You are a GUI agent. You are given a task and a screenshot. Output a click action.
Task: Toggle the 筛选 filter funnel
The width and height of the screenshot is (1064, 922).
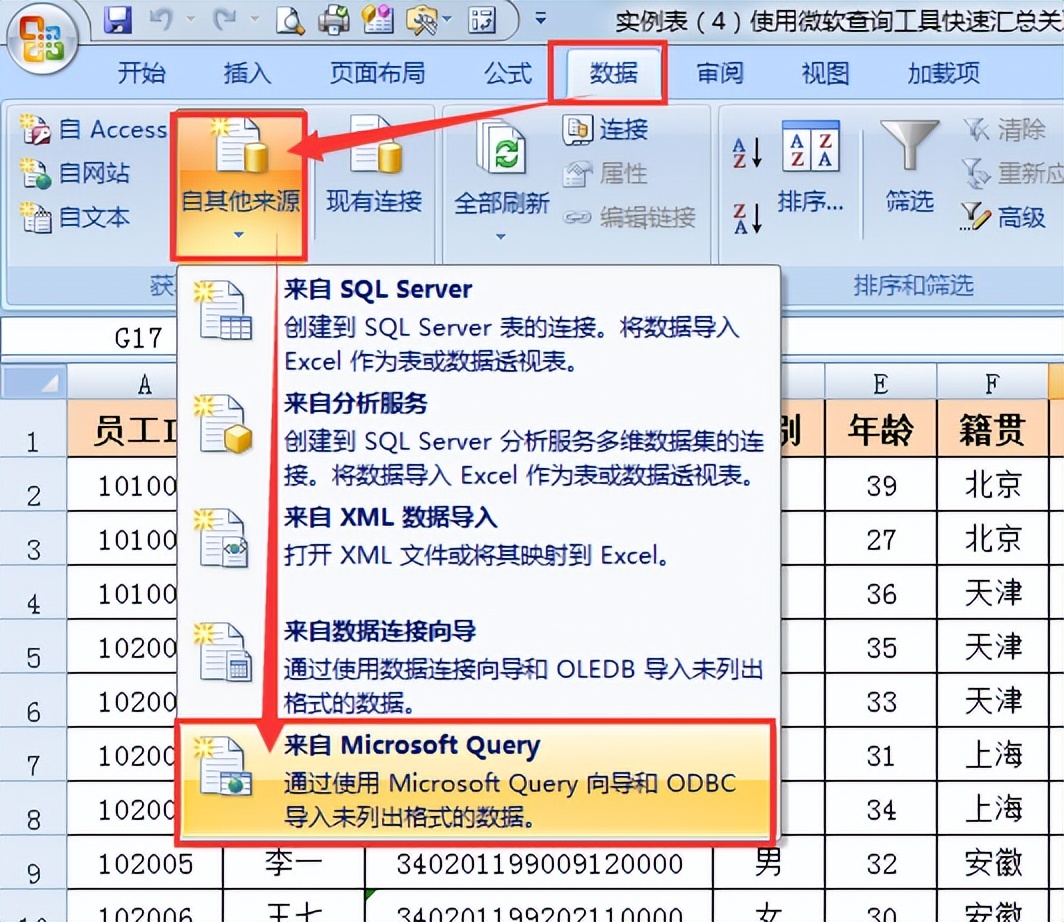909,167
